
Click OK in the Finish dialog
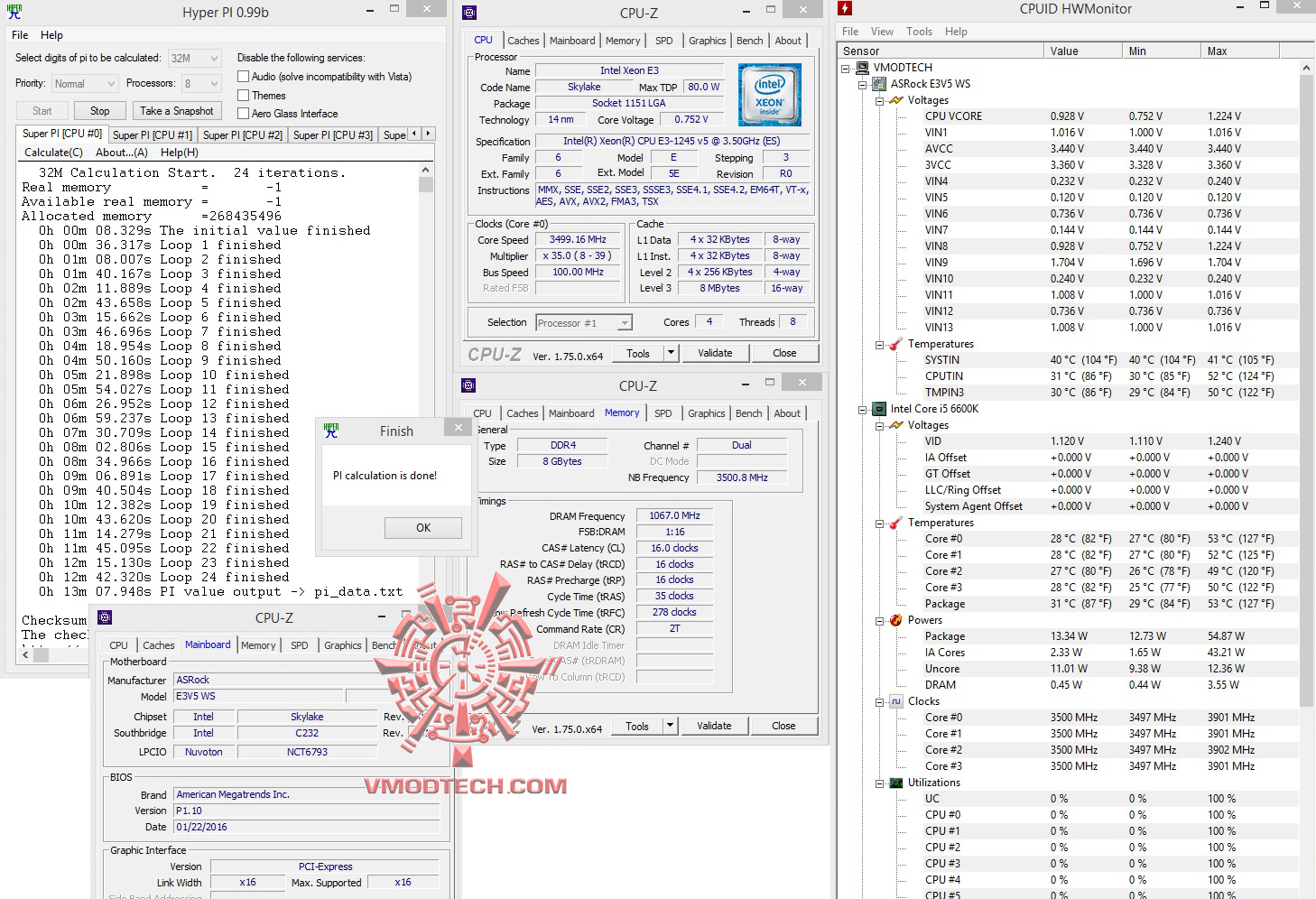423,528
